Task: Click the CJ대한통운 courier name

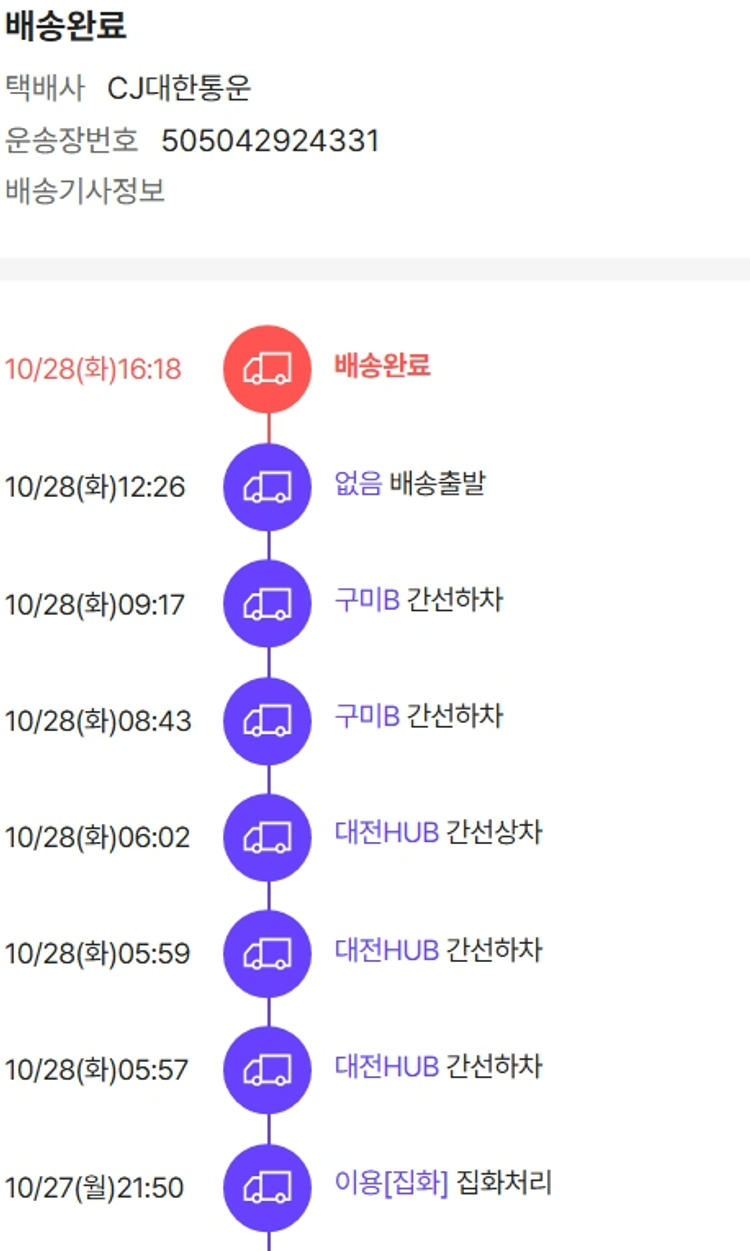Action: coord(179,89)
